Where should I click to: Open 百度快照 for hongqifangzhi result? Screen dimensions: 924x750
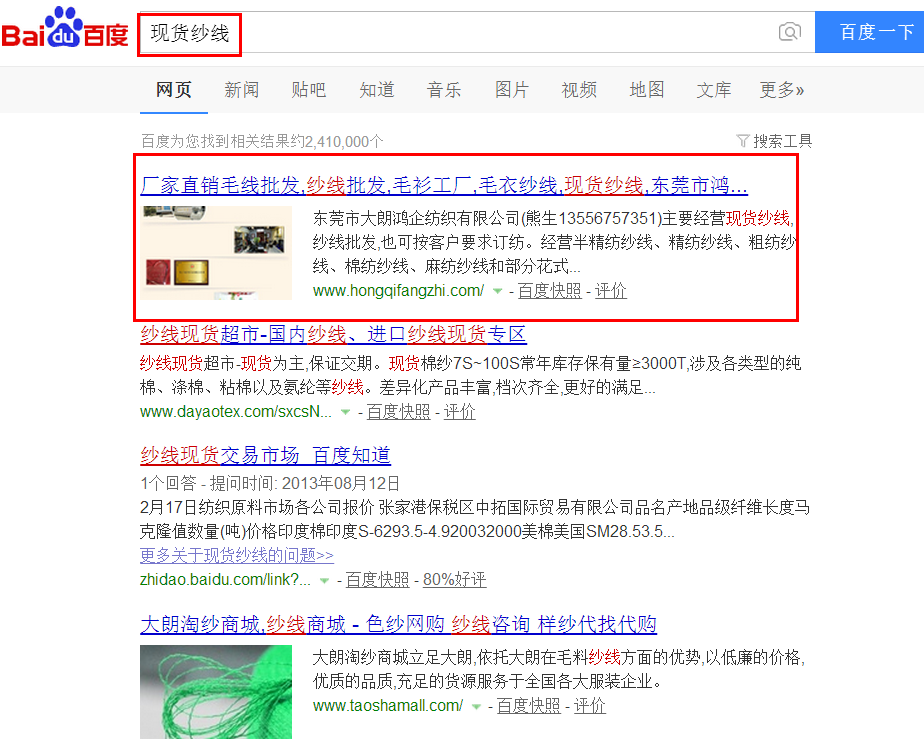click(549, 290)
